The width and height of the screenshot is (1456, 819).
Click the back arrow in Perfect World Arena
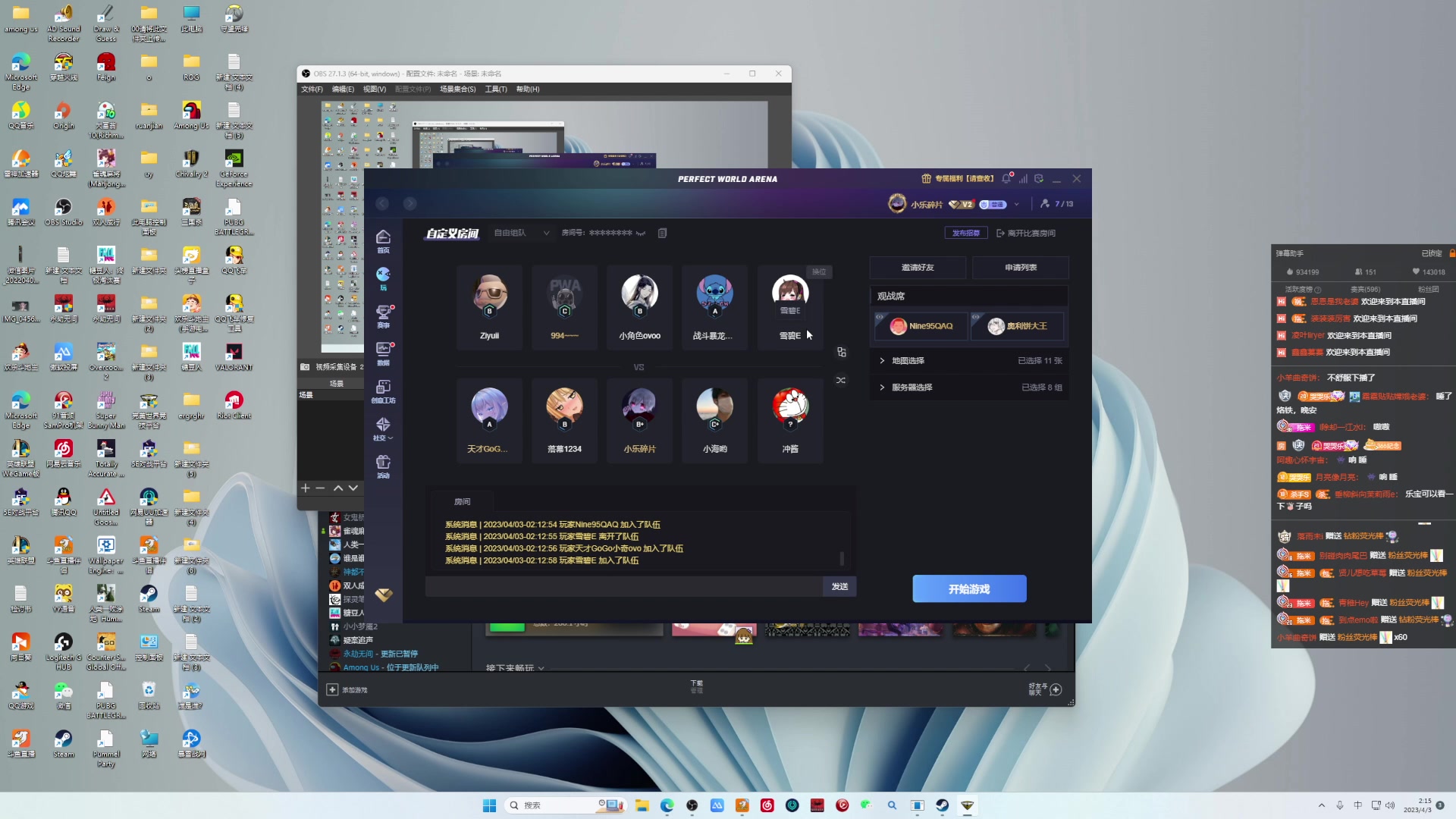[382, 203]
